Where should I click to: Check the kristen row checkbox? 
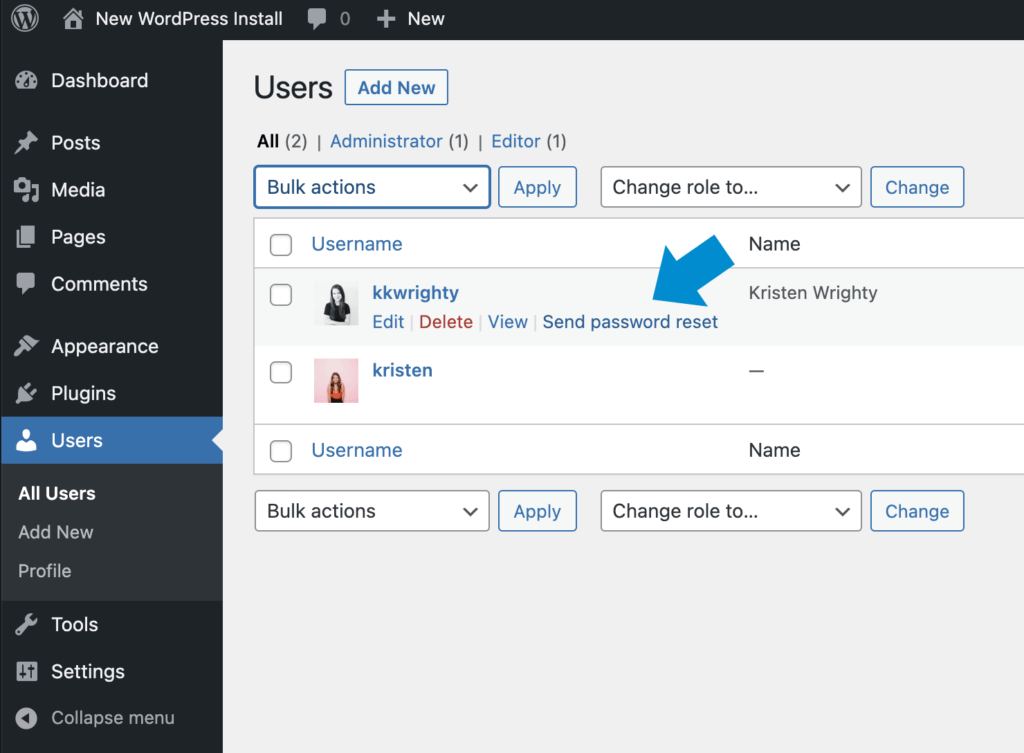[281, 371]
